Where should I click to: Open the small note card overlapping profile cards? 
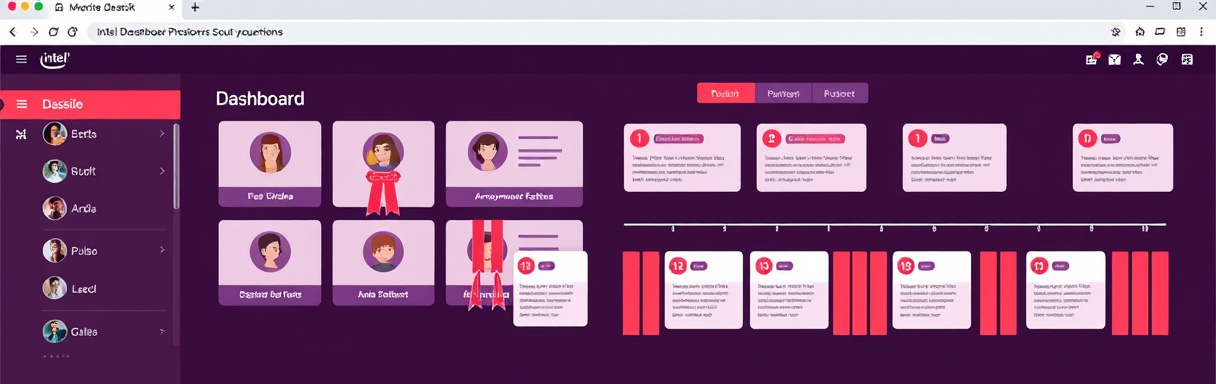click(550, 289)
